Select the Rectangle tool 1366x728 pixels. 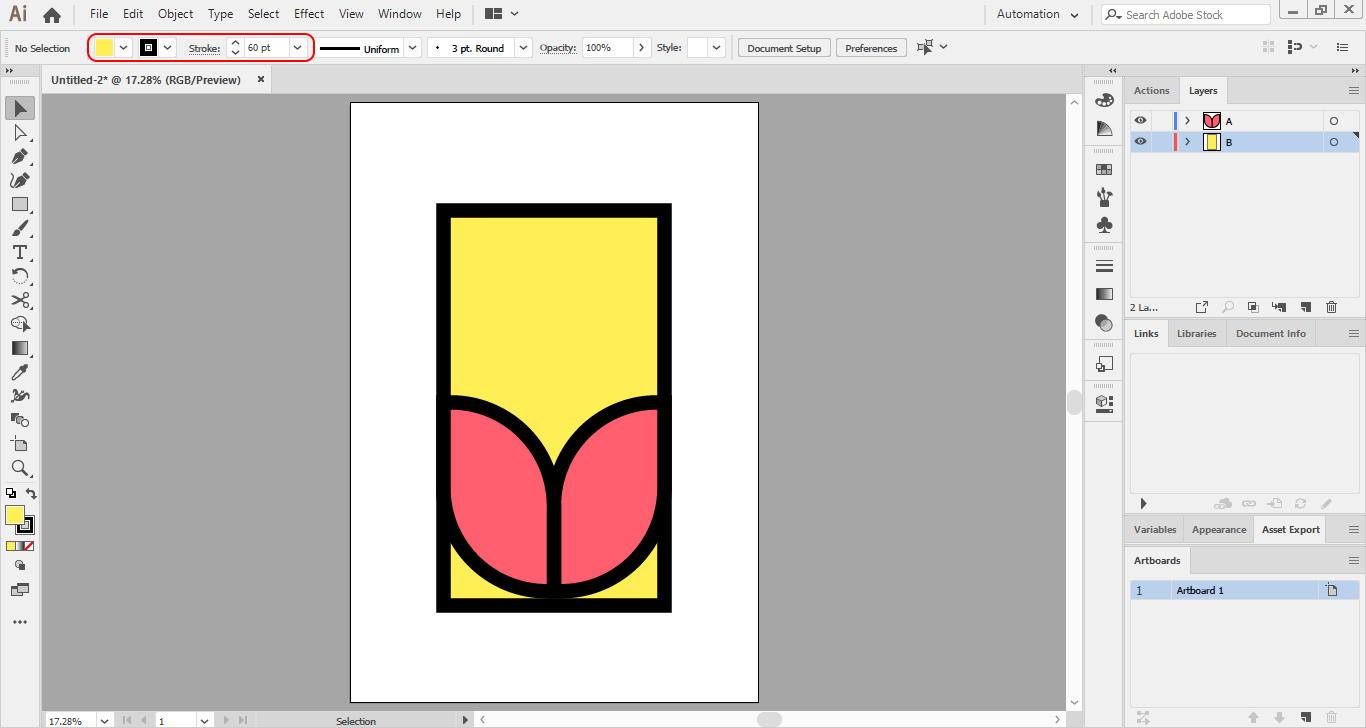pyautogui.click(x=19, y=204)
